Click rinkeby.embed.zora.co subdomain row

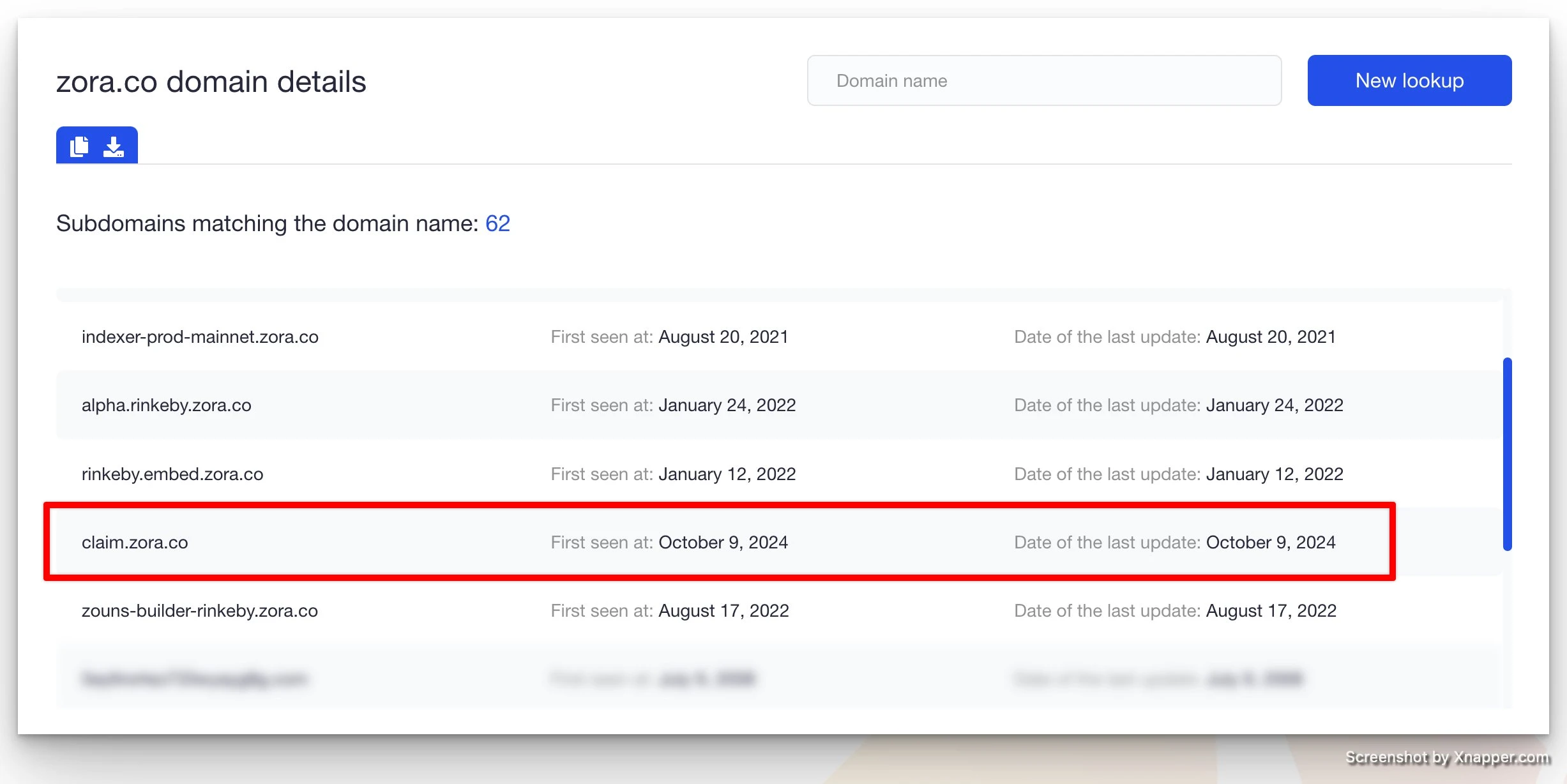(172, 474)
